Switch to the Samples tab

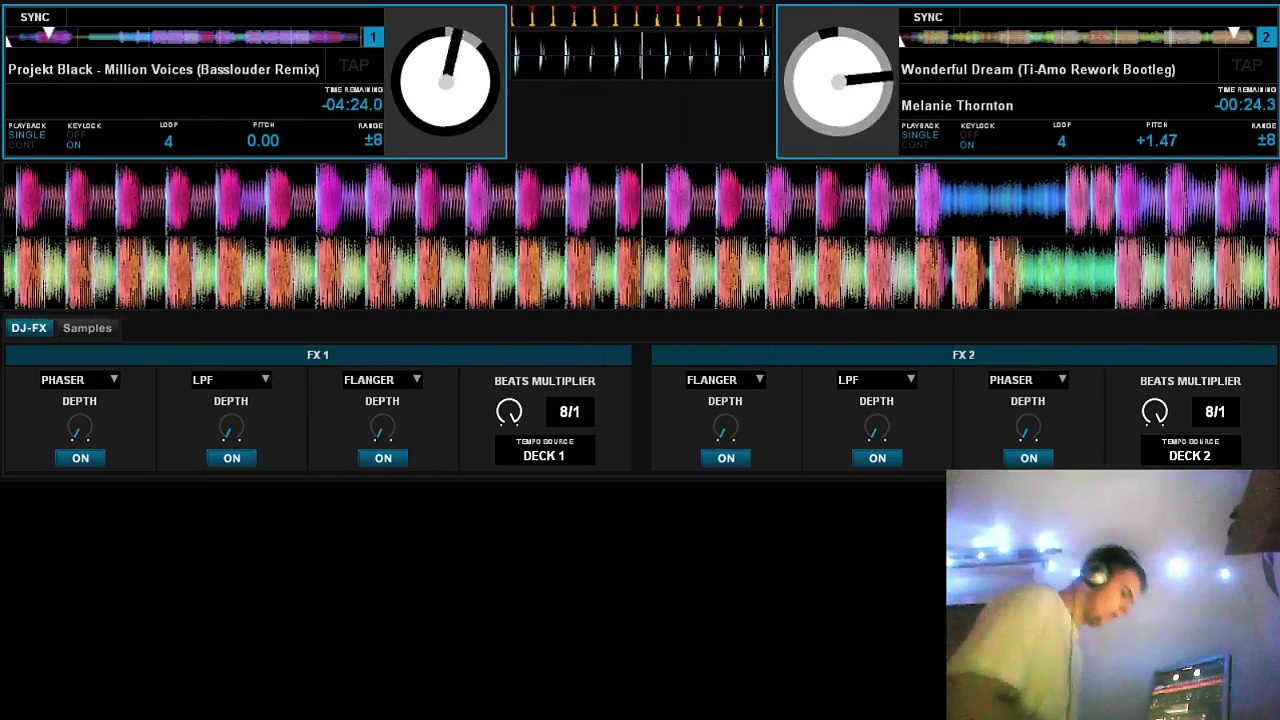pyautogui.click(x=87, y=328)
